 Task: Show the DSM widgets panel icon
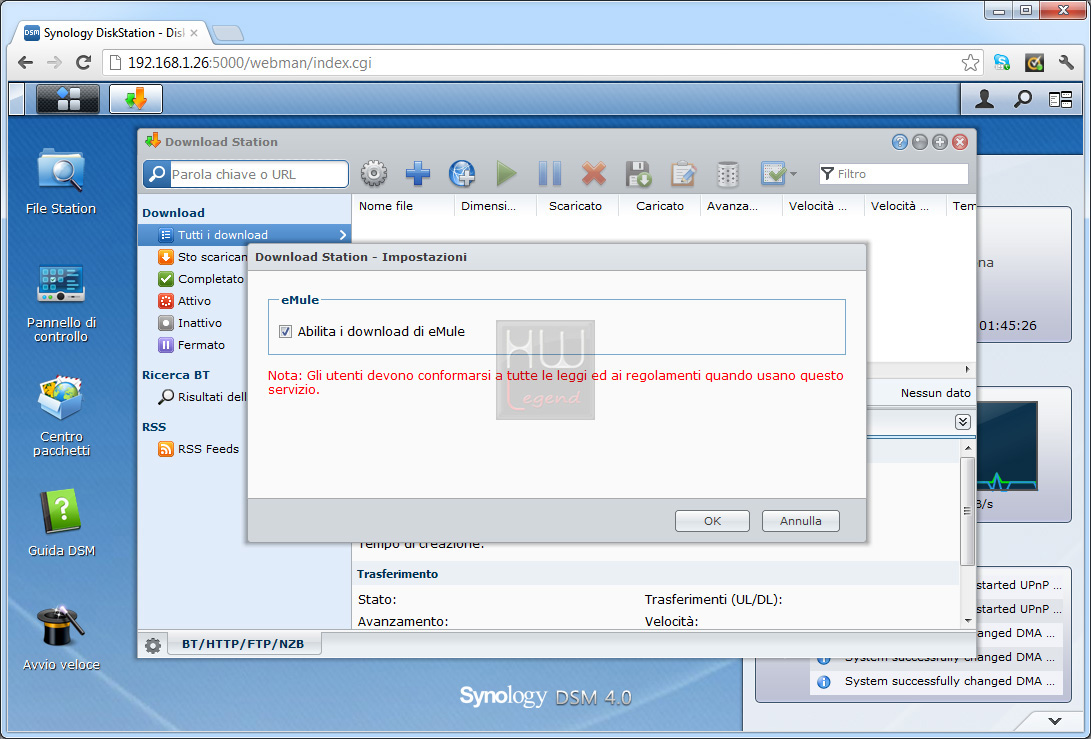click(1060, 99)
